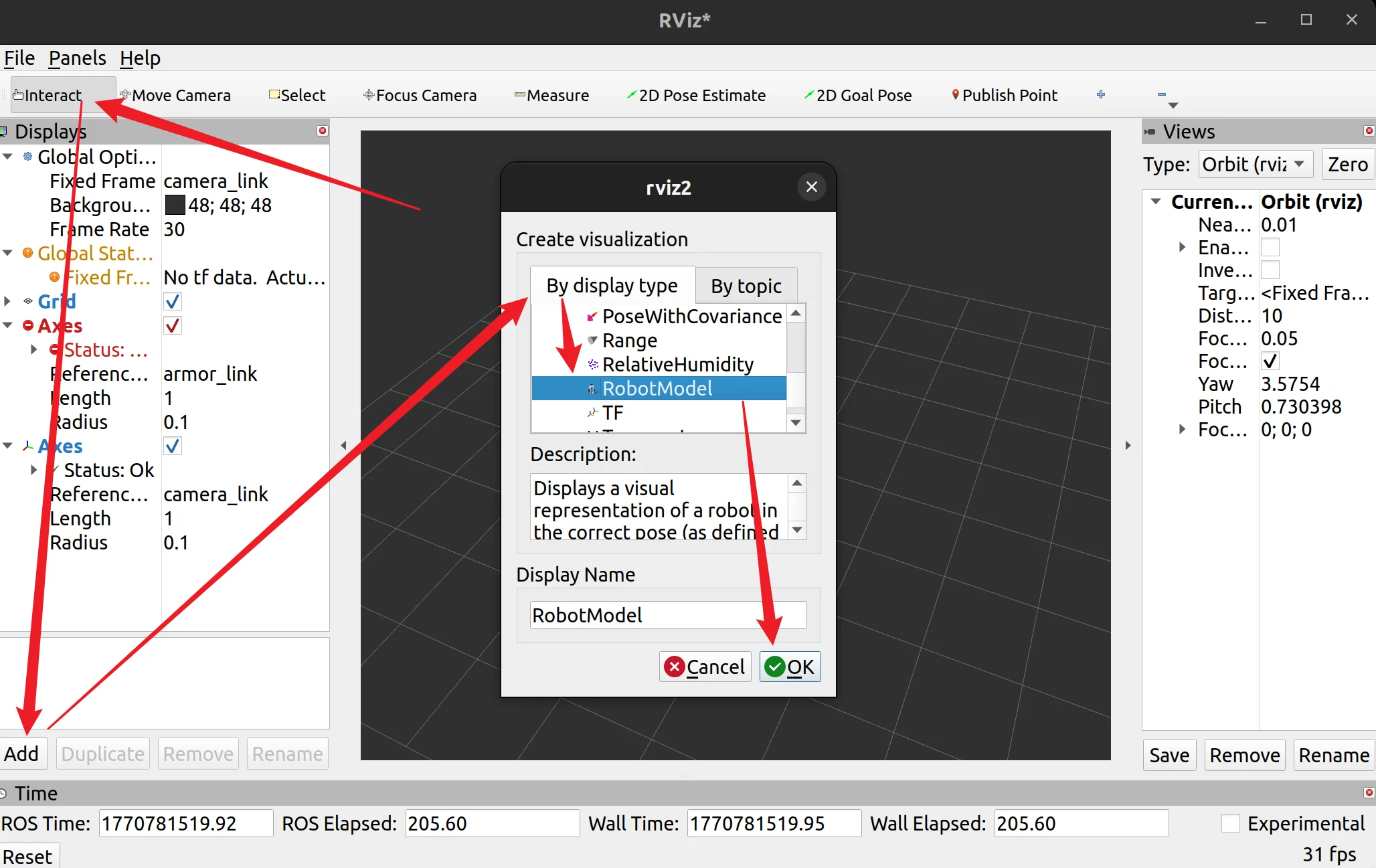Cancel the Create visualization dialog
The height and width of the screenshot is (868, 1376).
[705, 667]
